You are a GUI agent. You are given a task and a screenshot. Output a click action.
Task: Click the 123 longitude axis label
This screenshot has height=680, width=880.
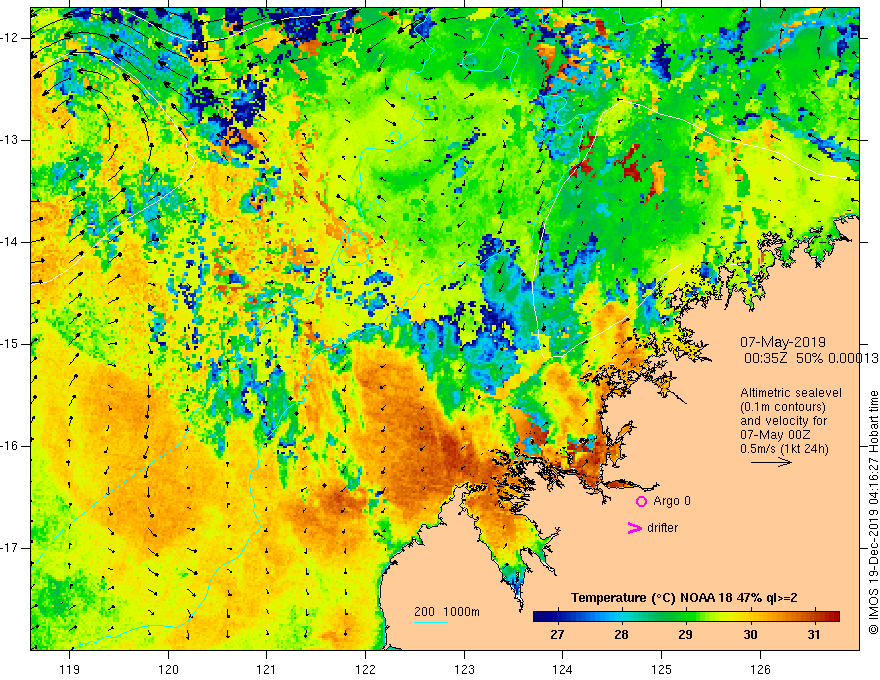[x=464, y=669]
